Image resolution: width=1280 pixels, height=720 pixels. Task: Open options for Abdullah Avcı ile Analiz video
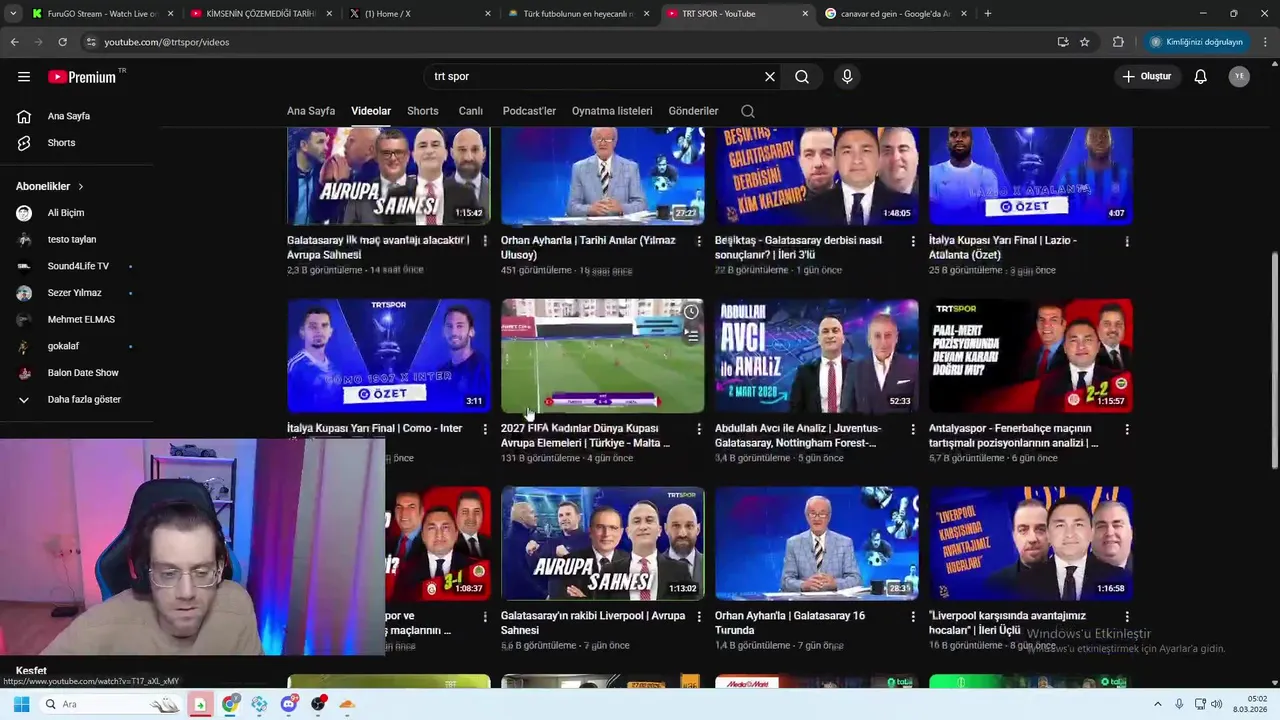pos(913,429)
